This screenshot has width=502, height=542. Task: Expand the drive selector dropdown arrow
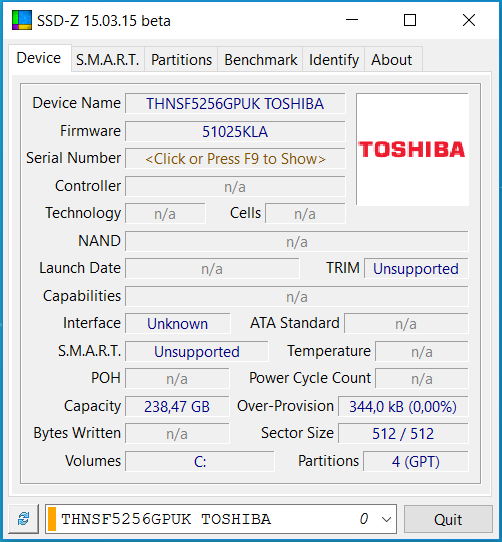click(x=386, y=519)
